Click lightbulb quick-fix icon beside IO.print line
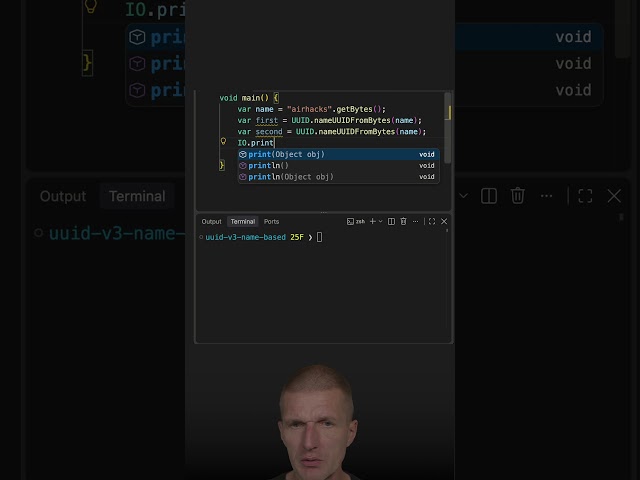 (x=223, y=141)
